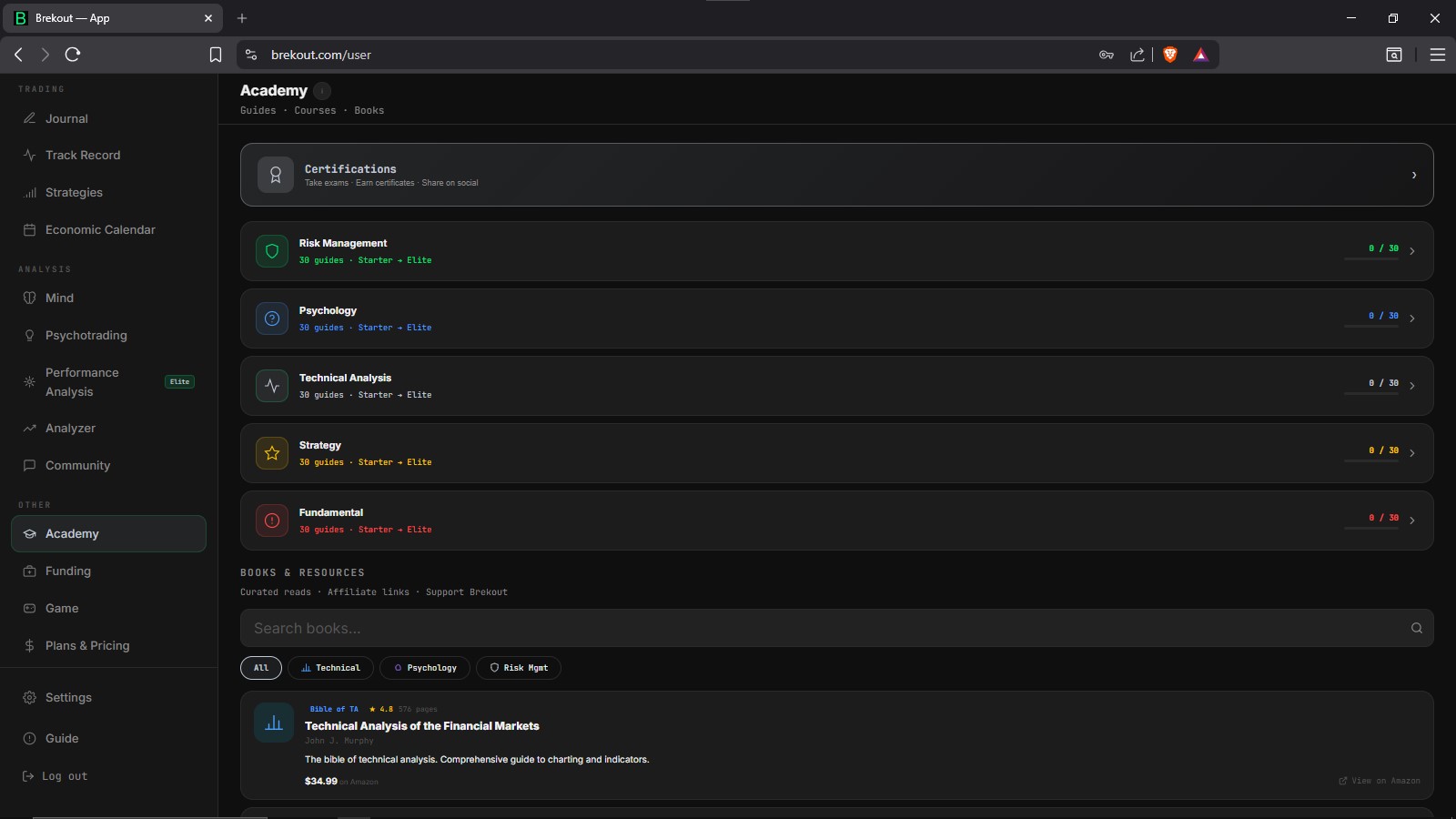Open Plans & Pricing in the sidebar
Image resolution: width=1456 pixels, height=819 pixels.
click(108, 645)
